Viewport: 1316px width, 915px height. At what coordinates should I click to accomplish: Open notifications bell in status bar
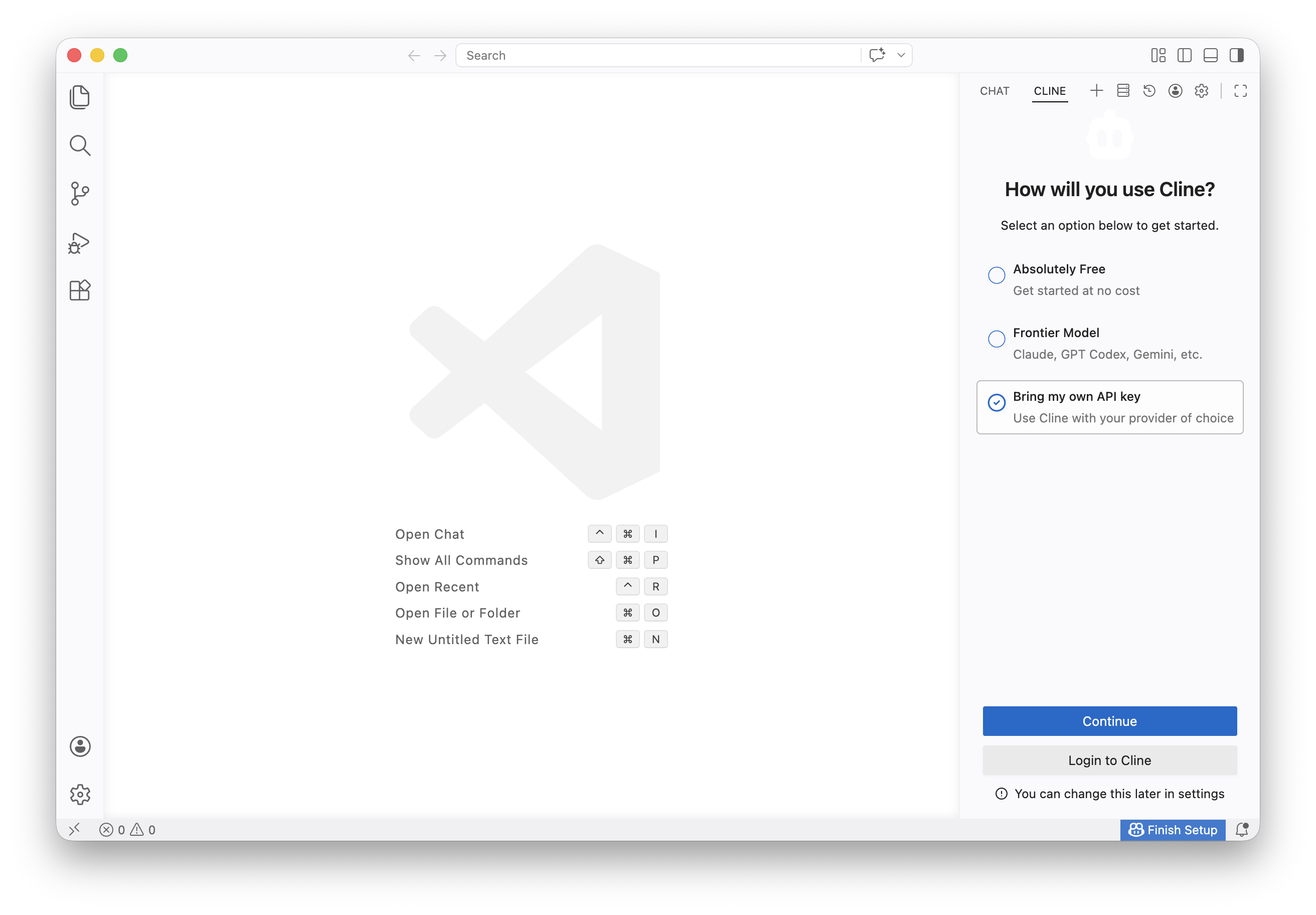click(x=1241, y=830)
